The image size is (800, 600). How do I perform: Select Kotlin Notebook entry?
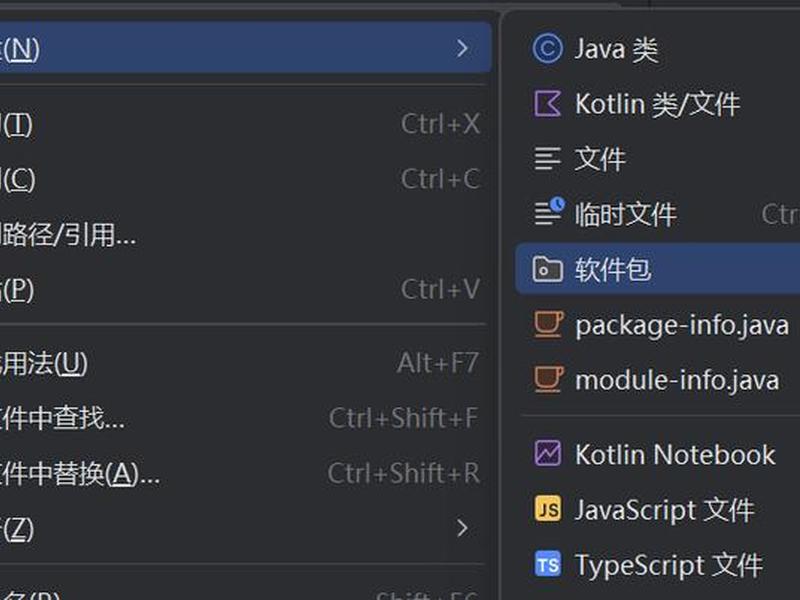pos(658,454)
